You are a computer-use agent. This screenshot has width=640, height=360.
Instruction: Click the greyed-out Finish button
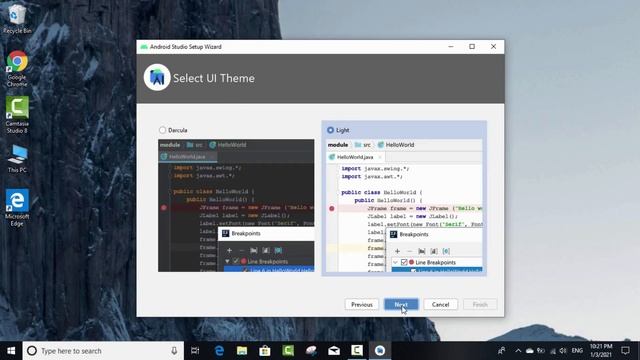point(480,304)
